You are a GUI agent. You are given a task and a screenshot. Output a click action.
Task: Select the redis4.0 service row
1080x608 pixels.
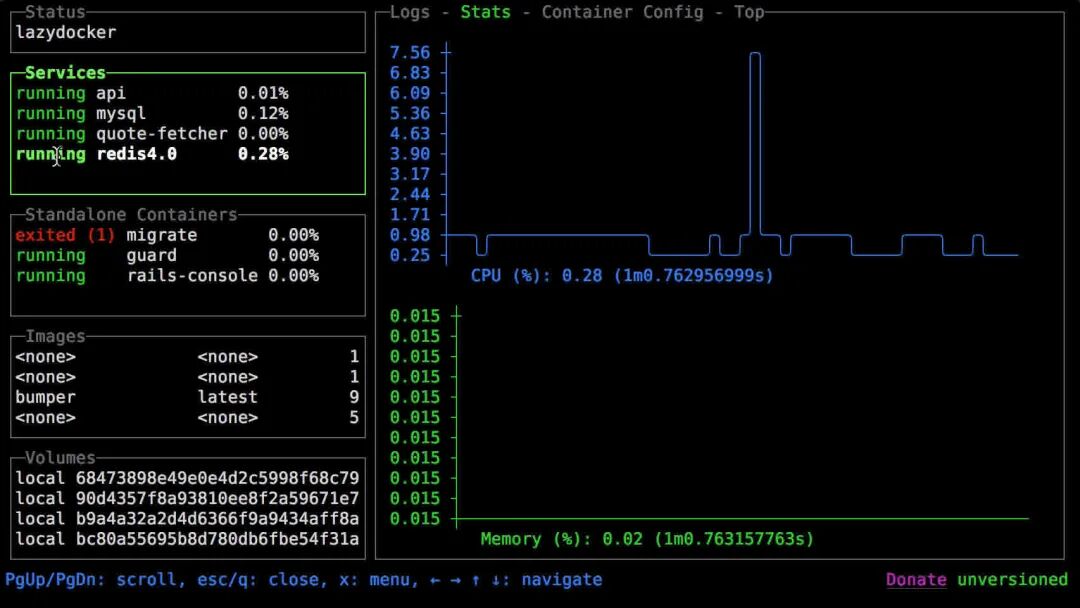(x=187, y=154)
